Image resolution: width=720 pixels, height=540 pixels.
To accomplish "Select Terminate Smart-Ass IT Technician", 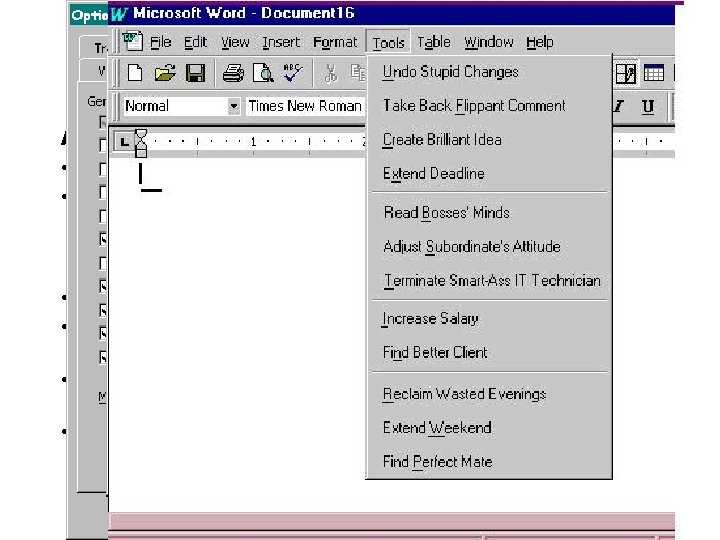I will (489, 281).
